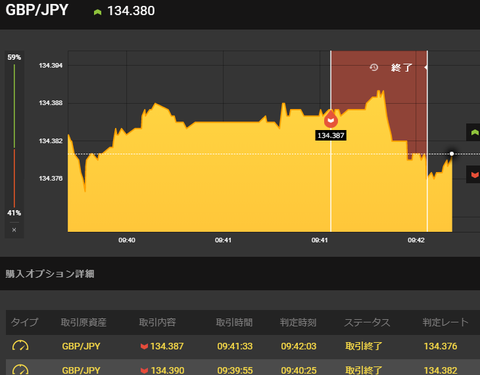Click the 09:40:25 judgment time cell
The image size is (480, 375).
point(299,370)
